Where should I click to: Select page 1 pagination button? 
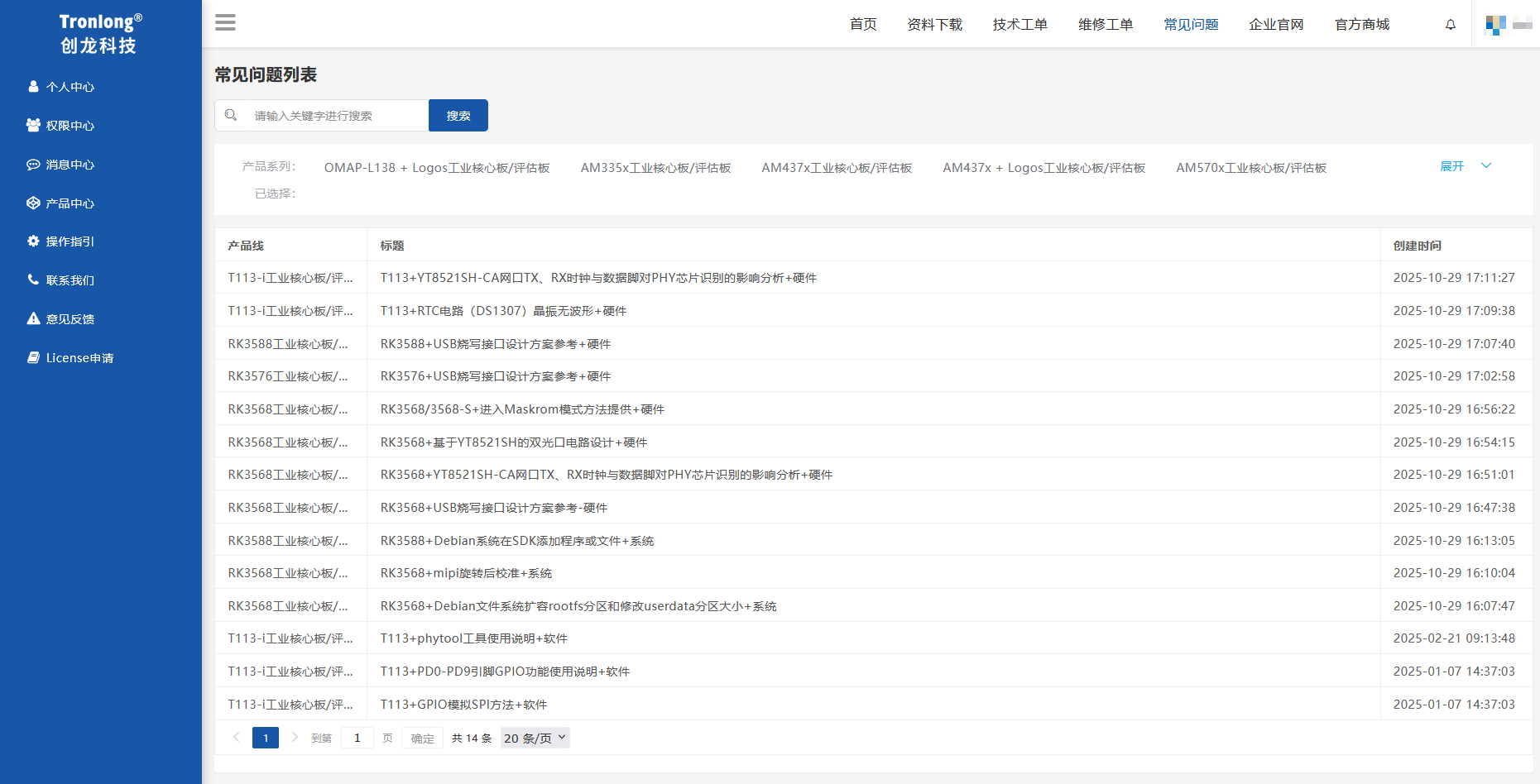point(266,738)
